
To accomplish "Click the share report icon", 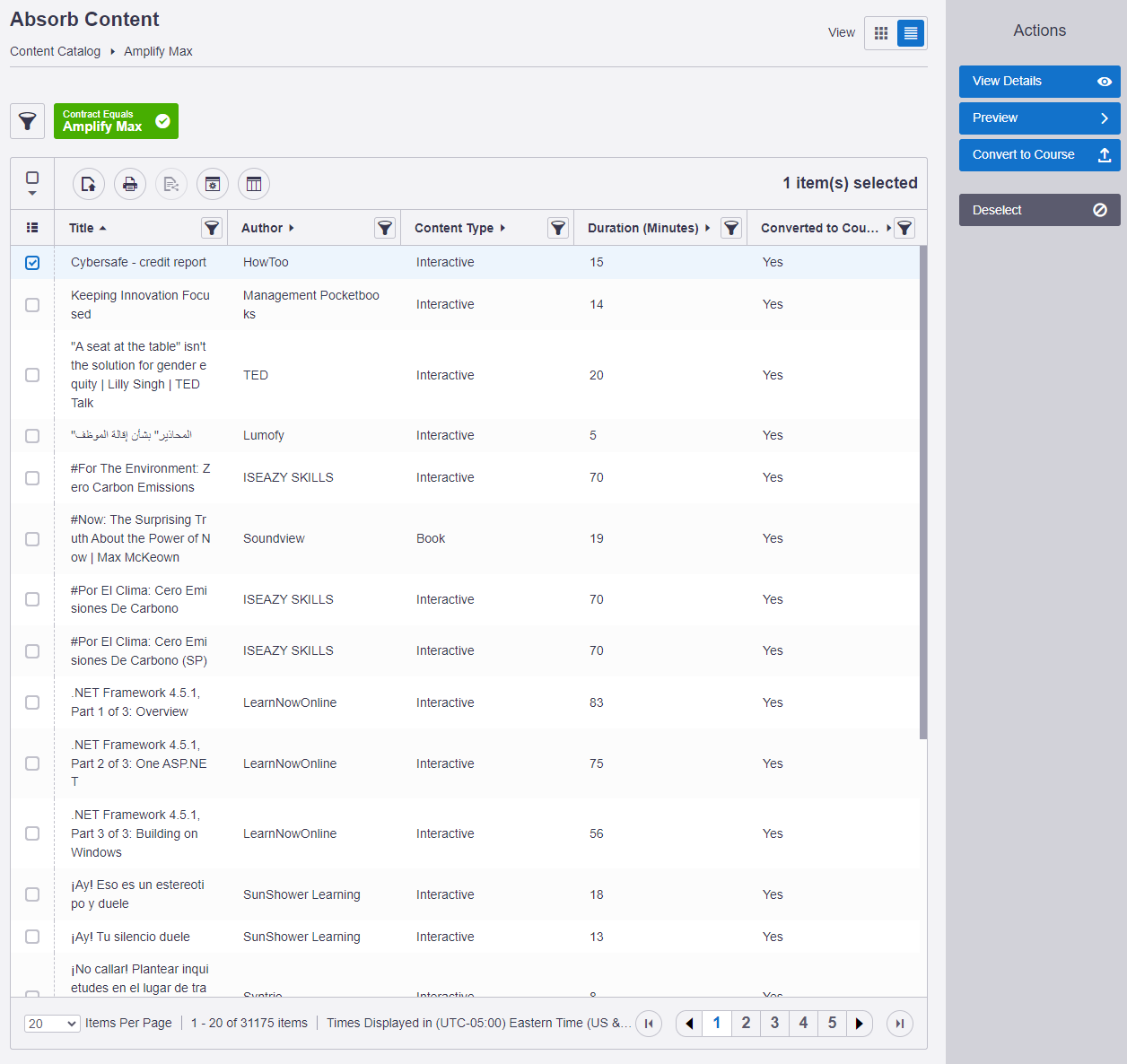I will pyautogui.click(x=171, y=184).
